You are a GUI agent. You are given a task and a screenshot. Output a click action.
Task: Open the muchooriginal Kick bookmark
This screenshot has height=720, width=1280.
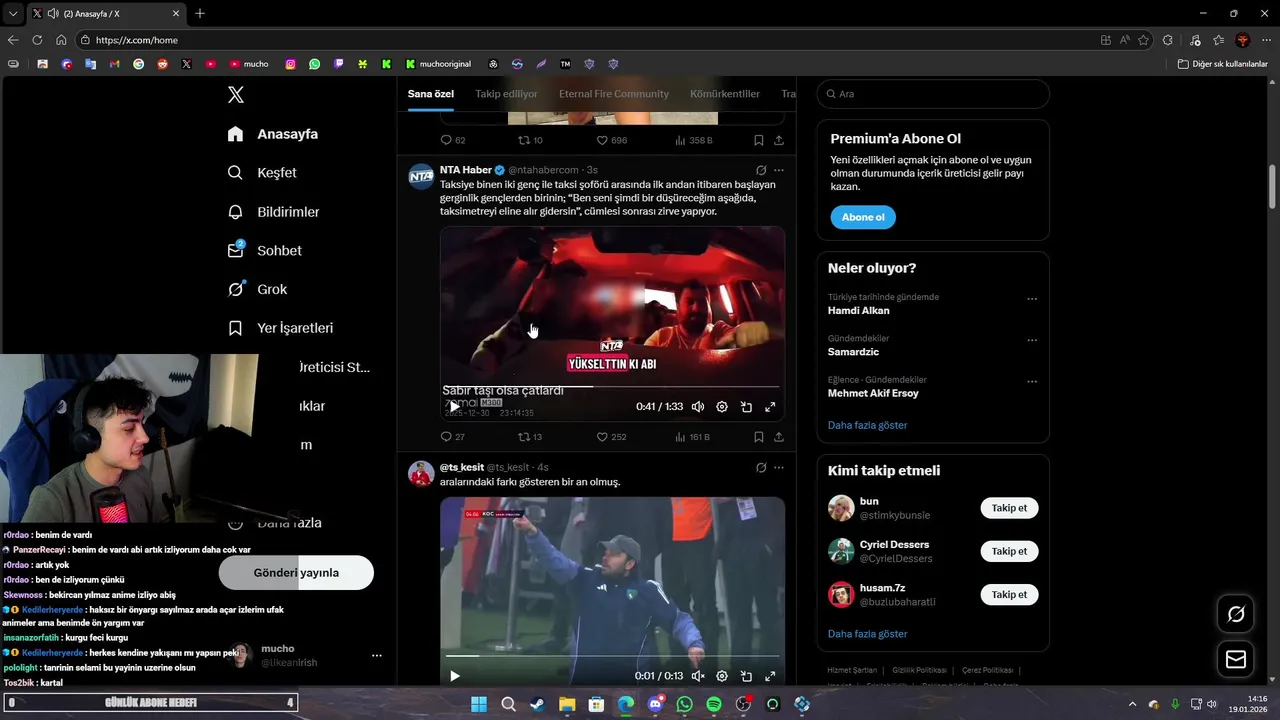click(x=438, y=64)
